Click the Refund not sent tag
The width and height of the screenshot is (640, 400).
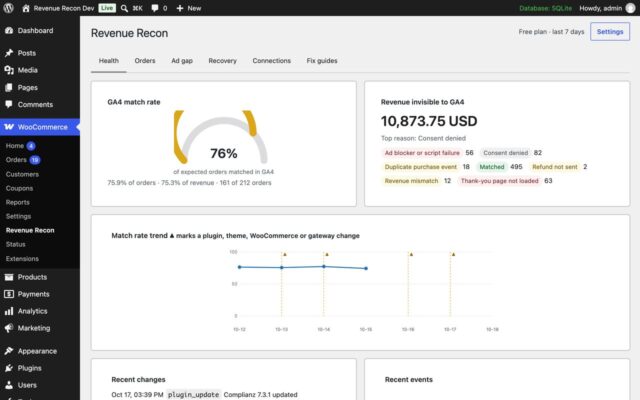pos(555,167)
